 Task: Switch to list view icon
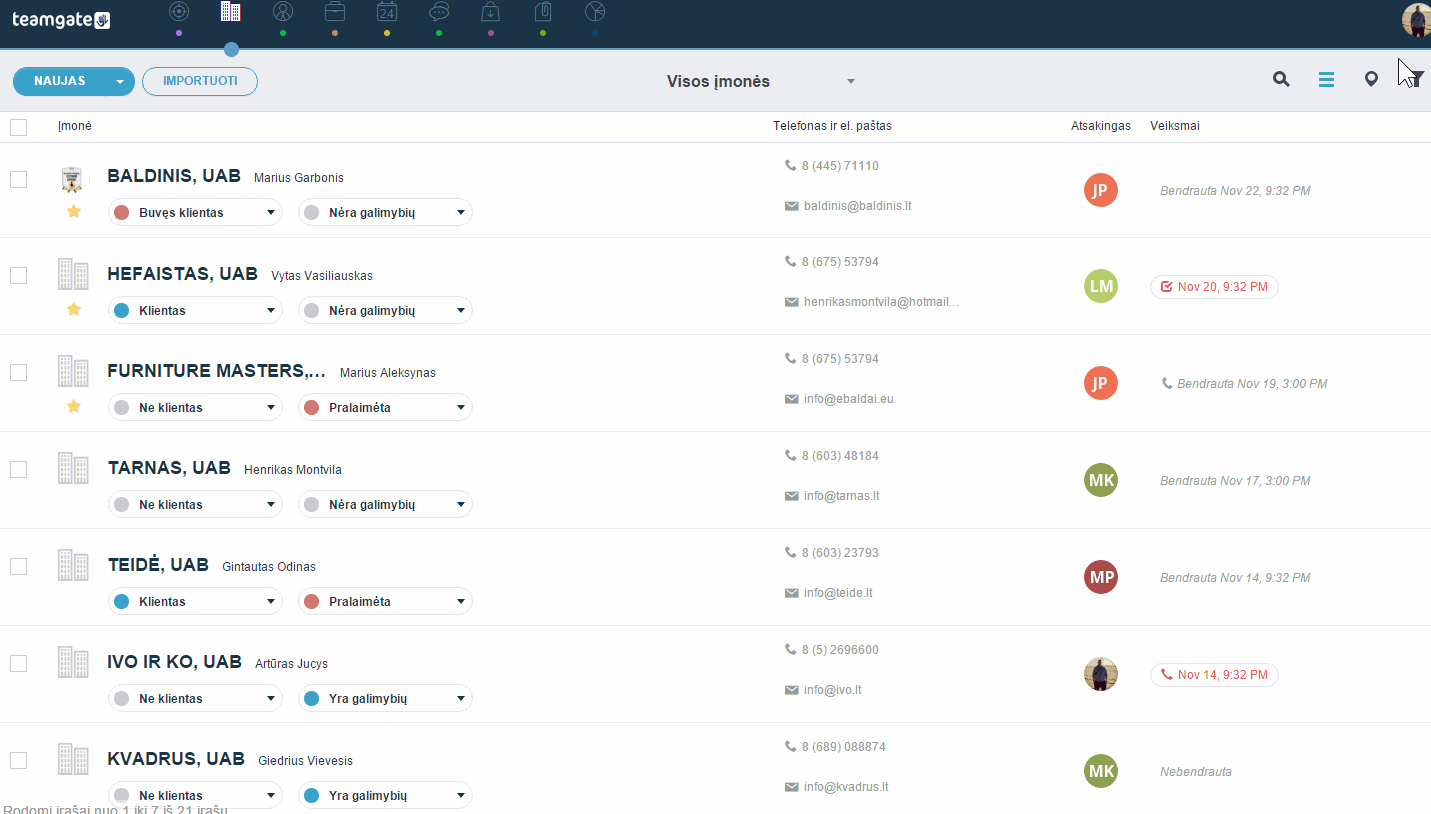pos(1326,80)
